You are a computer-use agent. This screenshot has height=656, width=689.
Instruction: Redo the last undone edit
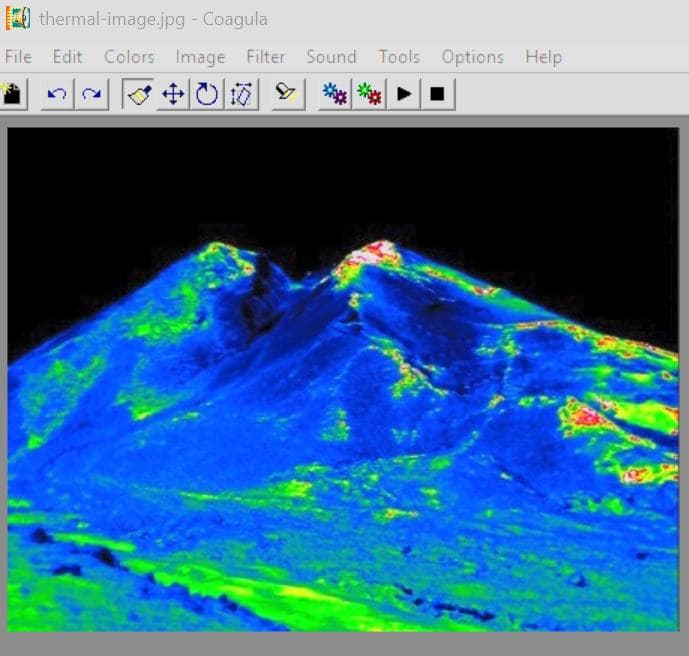pyautogui.click(x=92, y=94)
